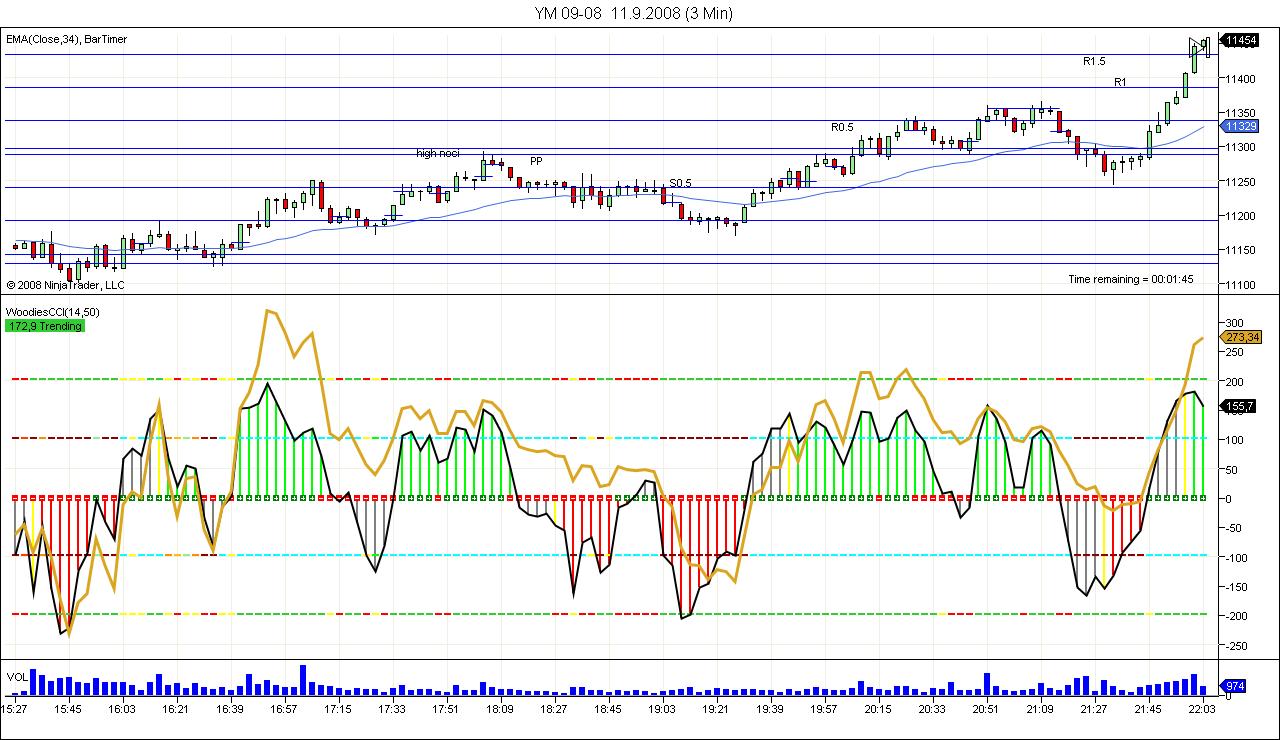Click the 250 level on the CCI axis
The width and height of the screenshot is (1280, 740).
point(1234,352)
